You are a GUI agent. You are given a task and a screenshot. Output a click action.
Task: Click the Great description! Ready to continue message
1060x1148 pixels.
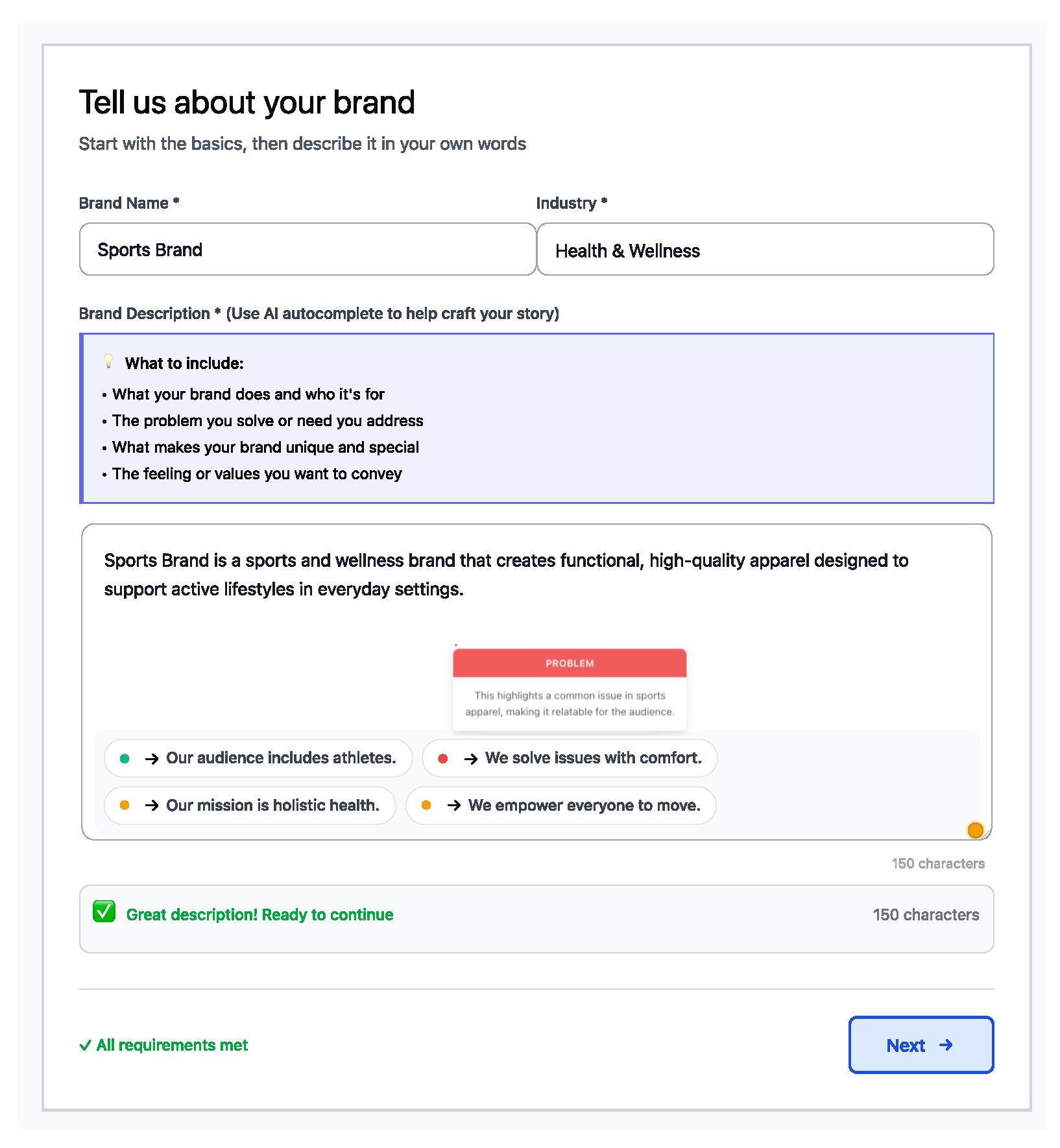point(259,915)
